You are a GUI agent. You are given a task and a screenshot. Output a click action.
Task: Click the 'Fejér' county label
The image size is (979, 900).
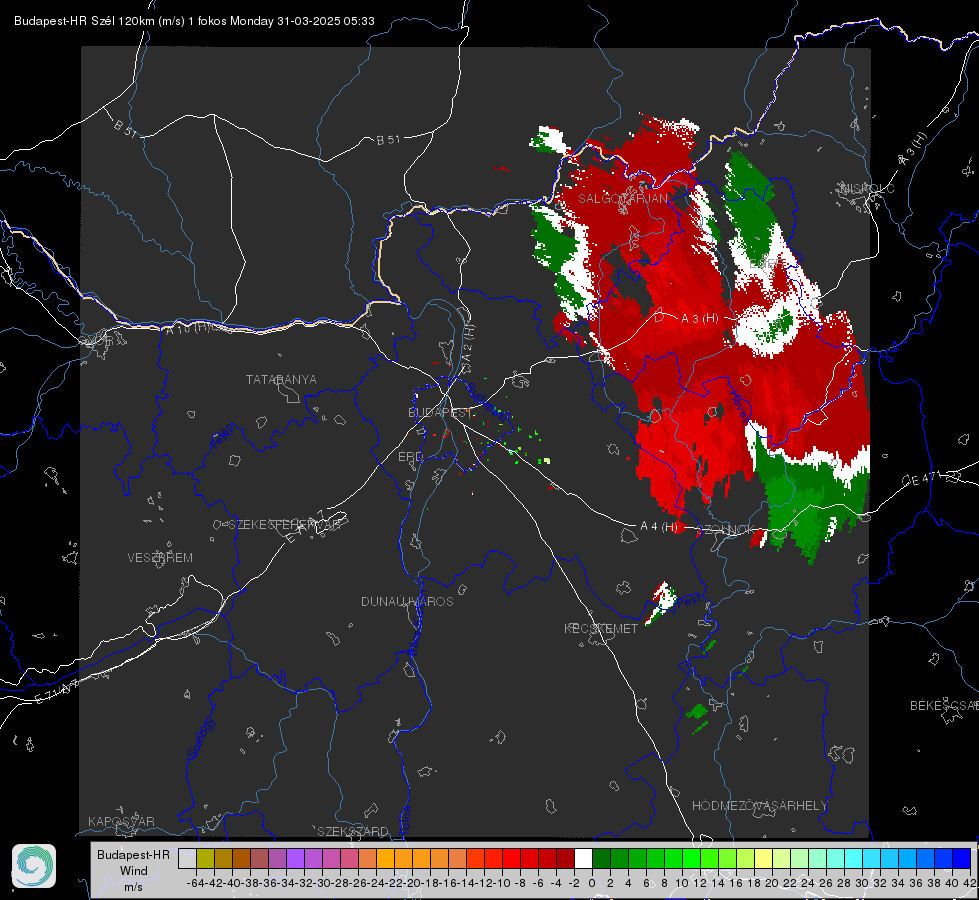coord(223,437)
